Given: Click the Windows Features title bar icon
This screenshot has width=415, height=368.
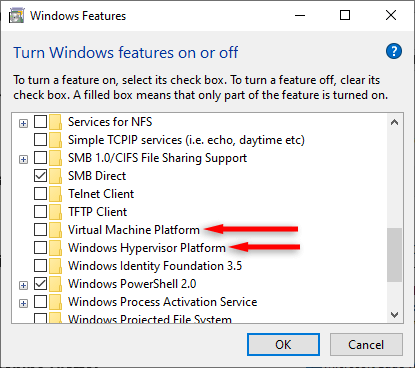Looking at the screenshot, I should [17, 16].
